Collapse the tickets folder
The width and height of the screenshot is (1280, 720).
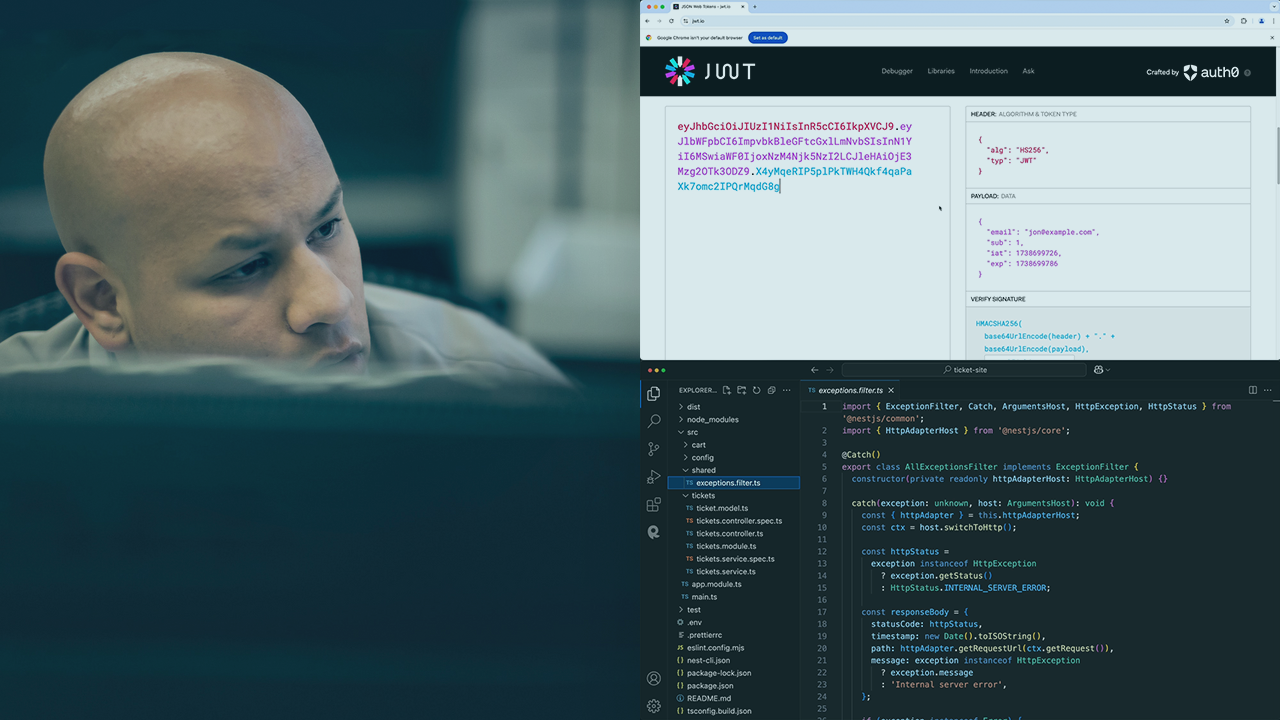[x=703, y=495]
